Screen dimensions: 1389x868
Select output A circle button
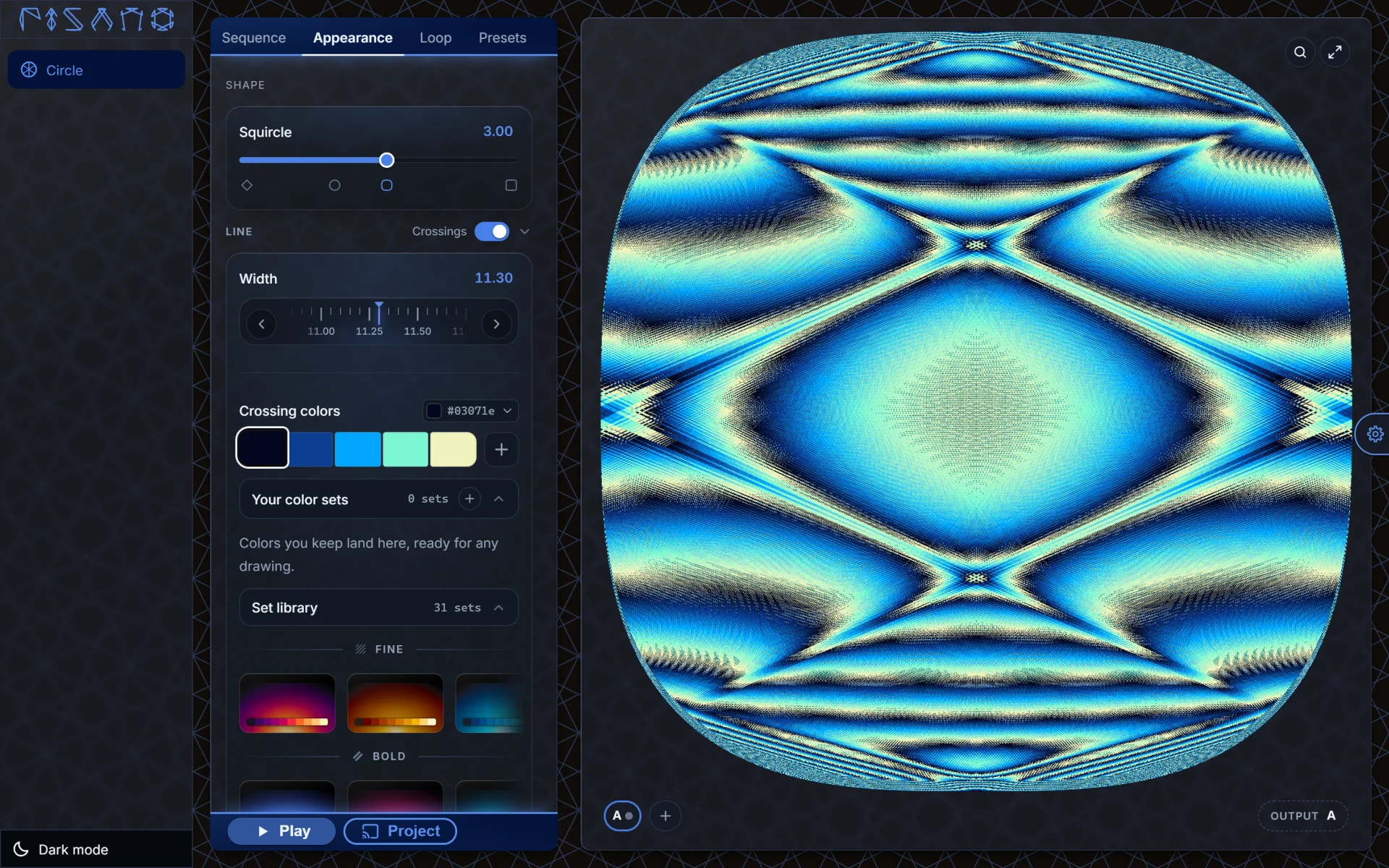coord(622,816)
